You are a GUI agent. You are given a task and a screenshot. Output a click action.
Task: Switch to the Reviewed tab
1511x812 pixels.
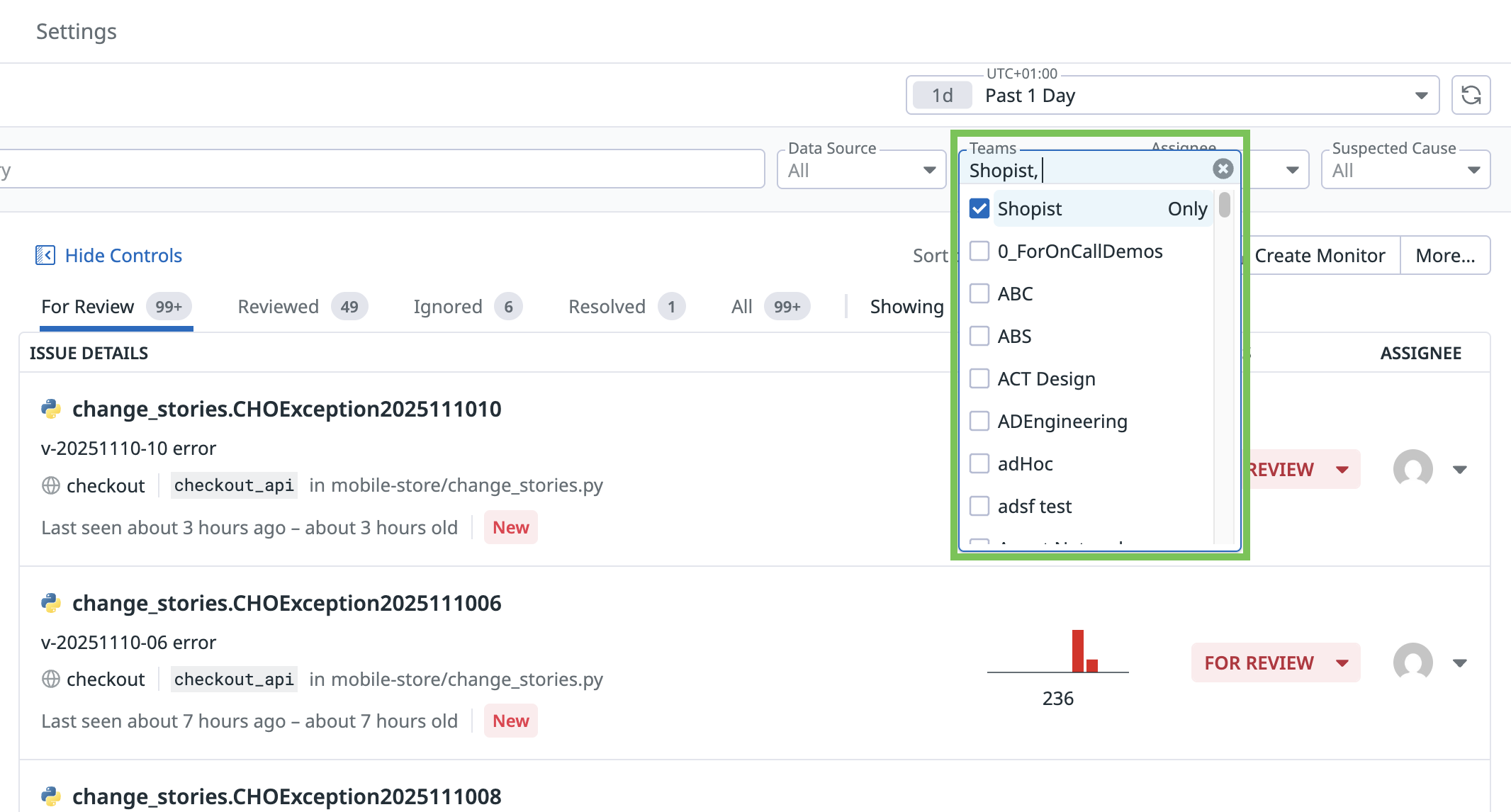click(x=278, y=307)
